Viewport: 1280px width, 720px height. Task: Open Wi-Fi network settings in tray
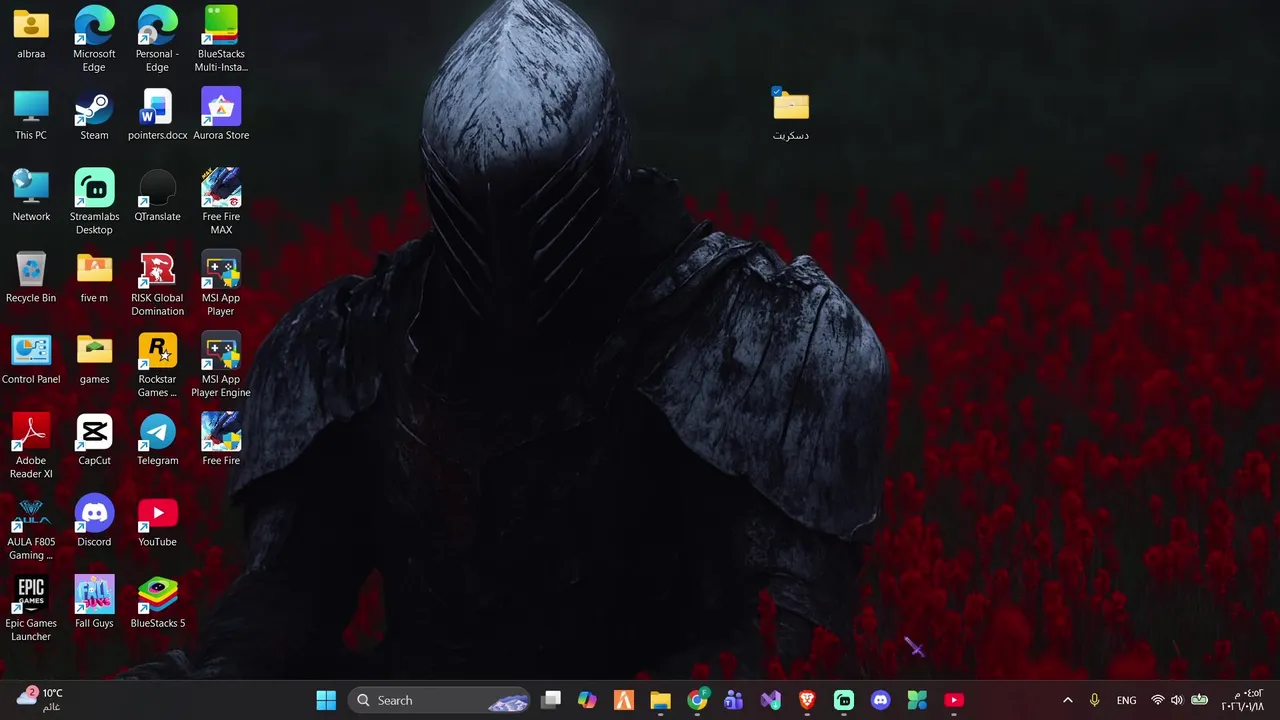tap(1158, 700)
